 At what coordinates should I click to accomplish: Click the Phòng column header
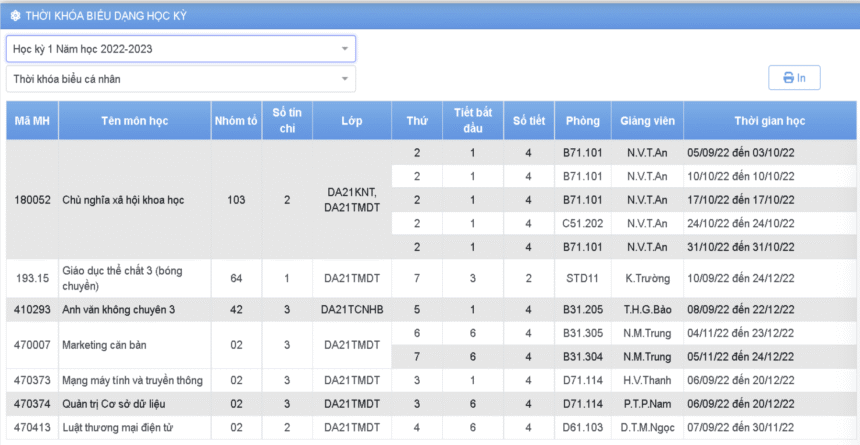[x=582, y=121]
